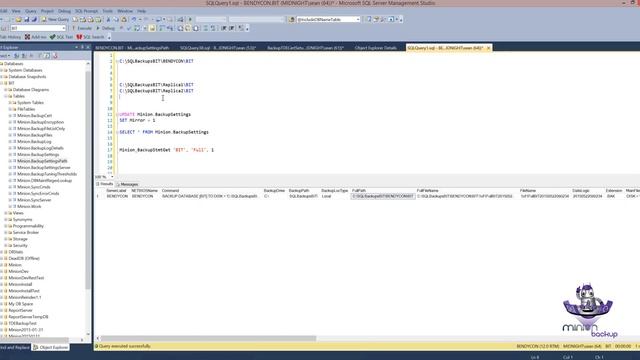Select the Minion.SyncServer table
This screenshot has width=640, height=360.
pos(34,200)
